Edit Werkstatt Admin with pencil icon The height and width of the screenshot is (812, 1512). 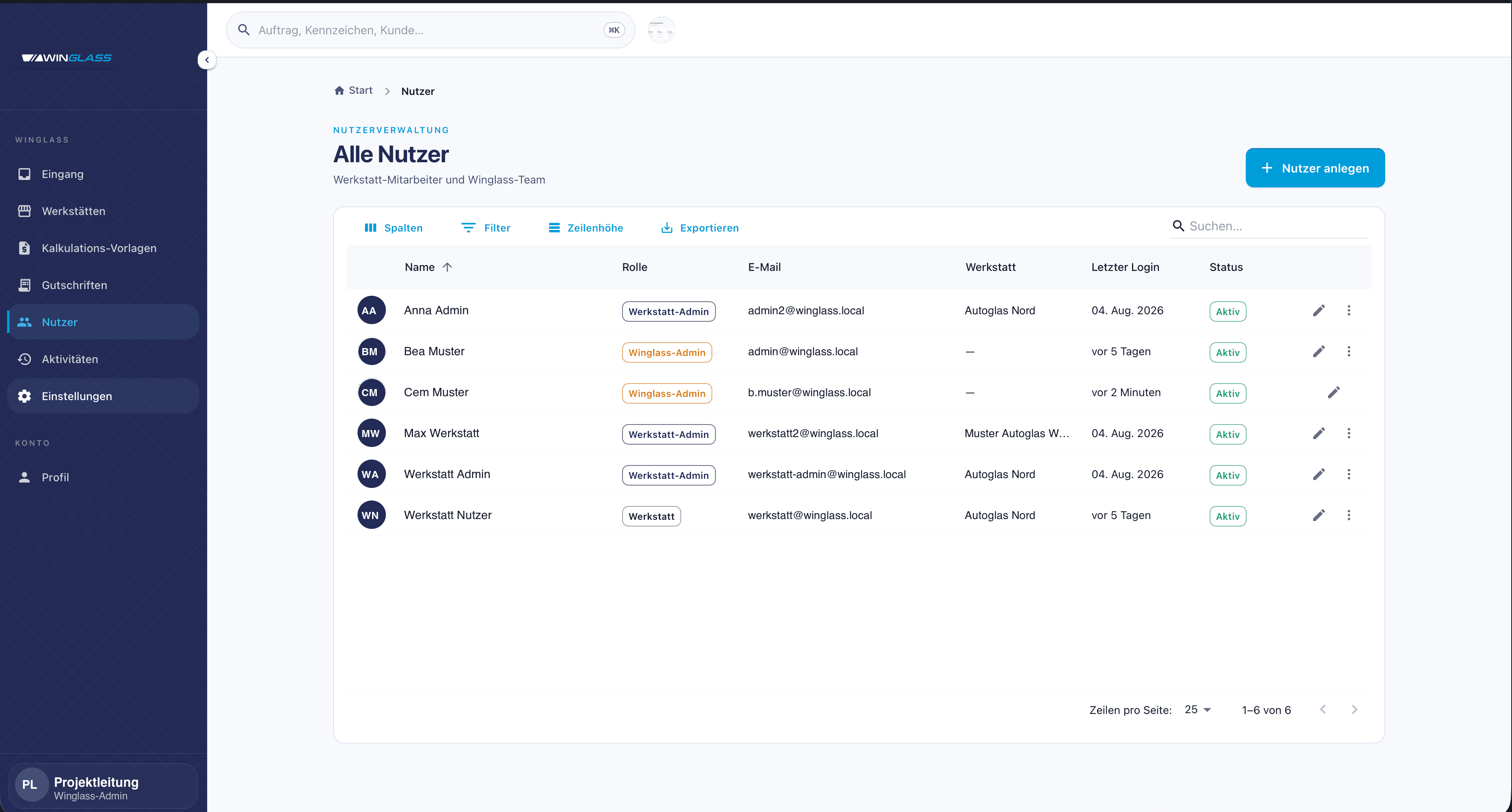pyautogui.click(x=1318, y=475)
